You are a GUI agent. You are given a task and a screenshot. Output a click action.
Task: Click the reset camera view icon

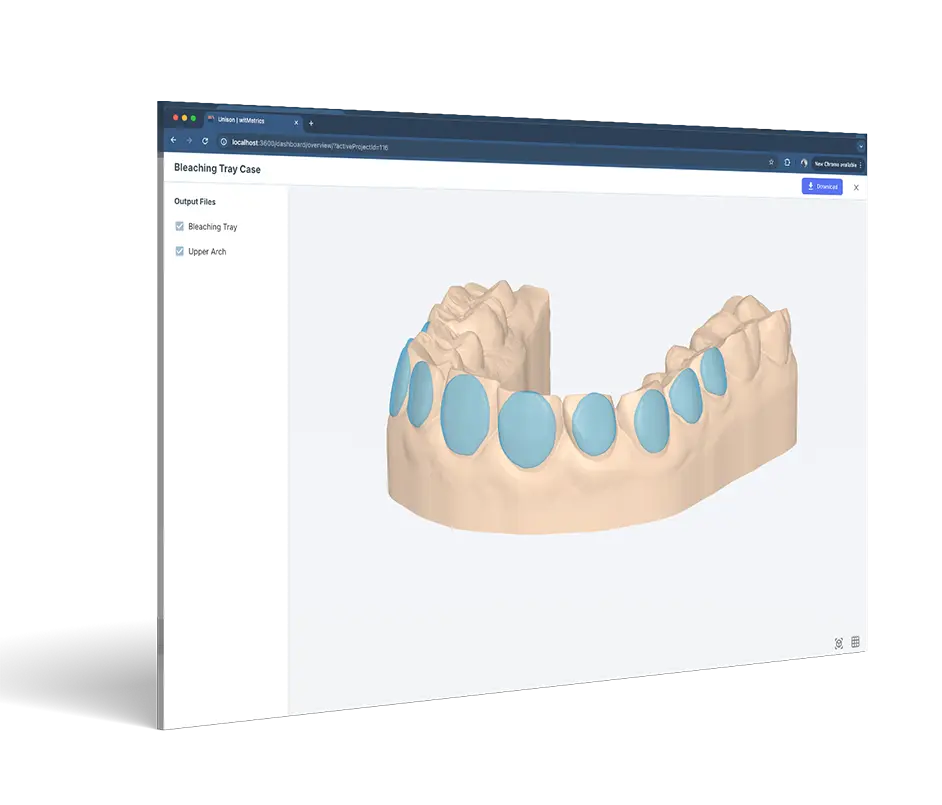point(839,643)
